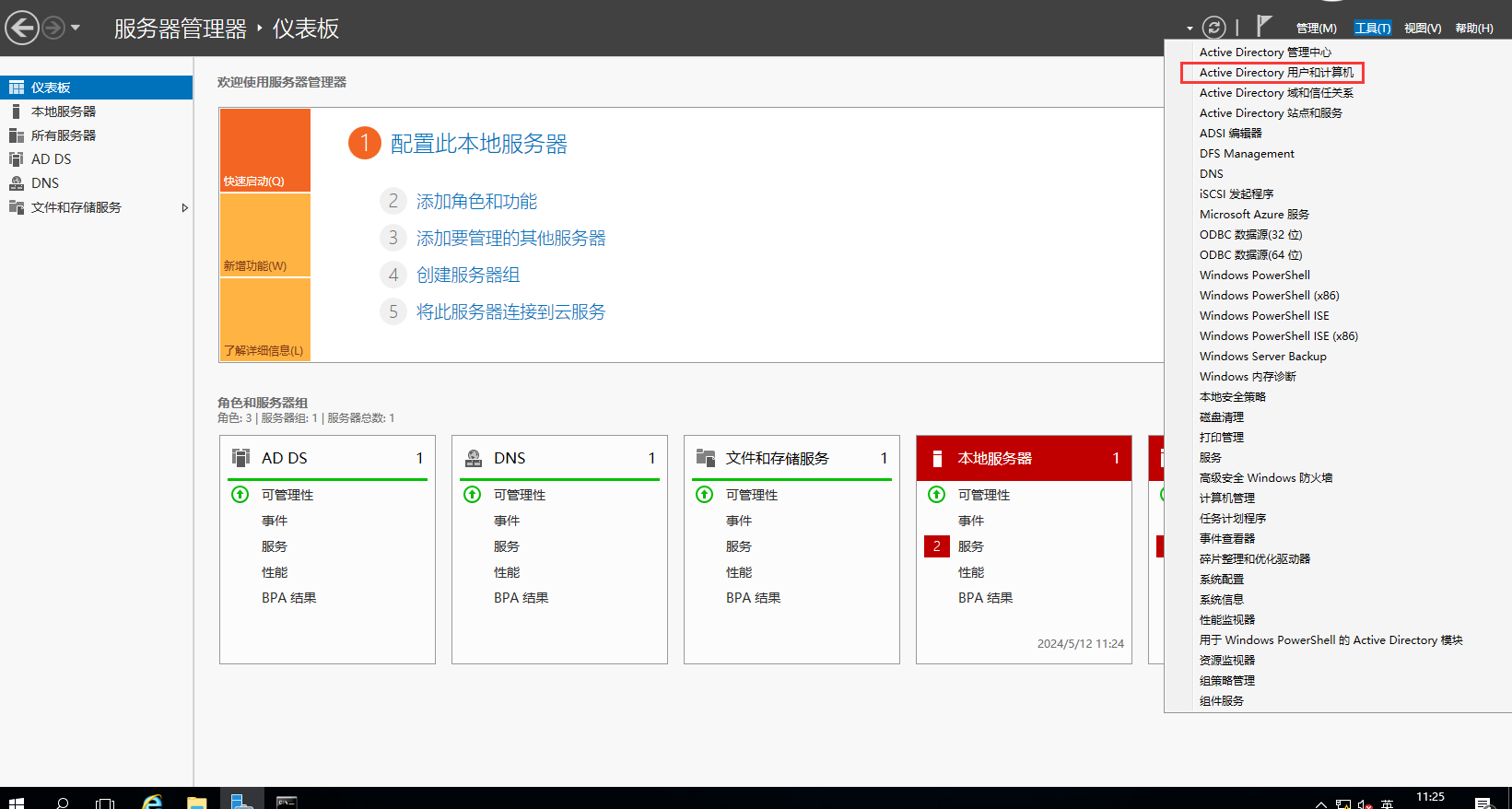Click the Task View taskbar icon
1512x809 pixels.
tap(105, 802)
